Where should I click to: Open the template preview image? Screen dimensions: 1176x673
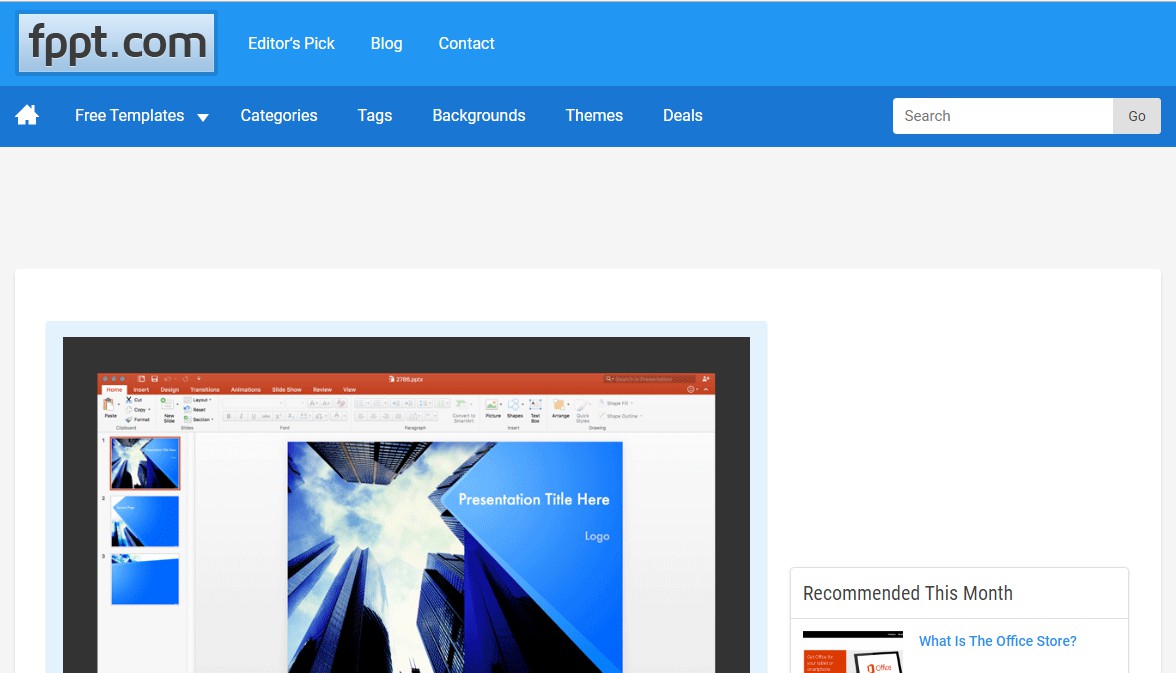(406, 505)
